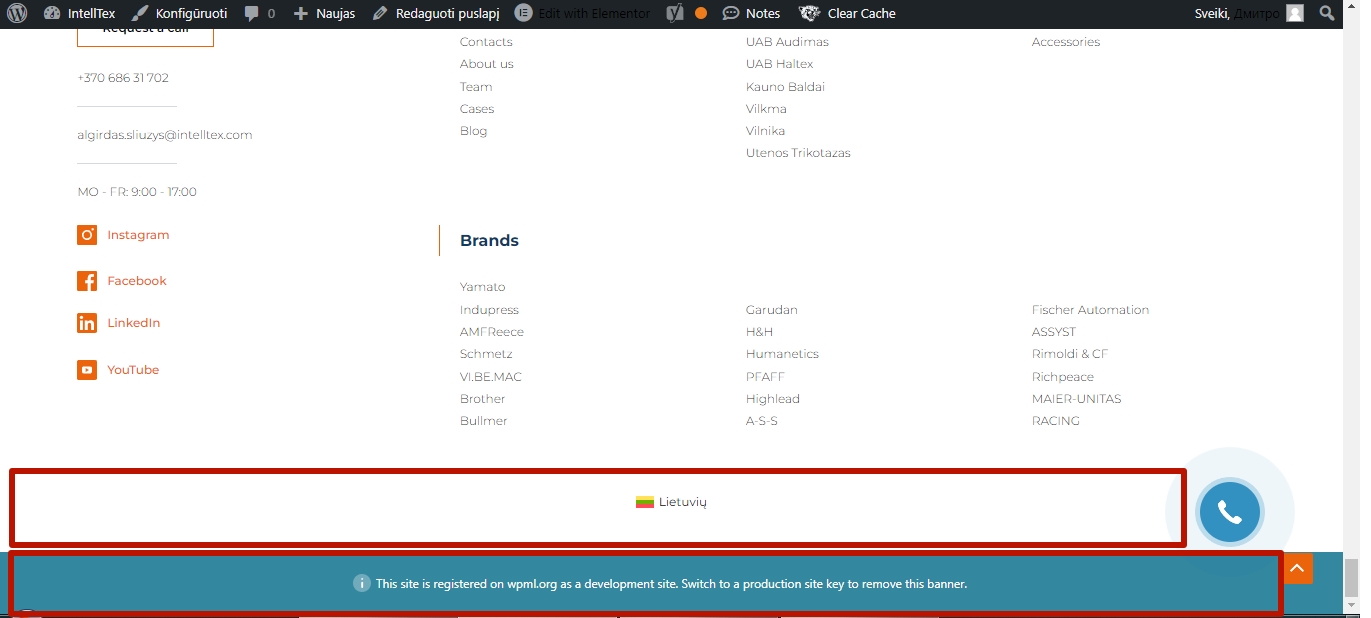Open the MAIER-UNITAS brand link
Image resolution: width=1371 pixels, height=618 pixels.
point(1077,399)
